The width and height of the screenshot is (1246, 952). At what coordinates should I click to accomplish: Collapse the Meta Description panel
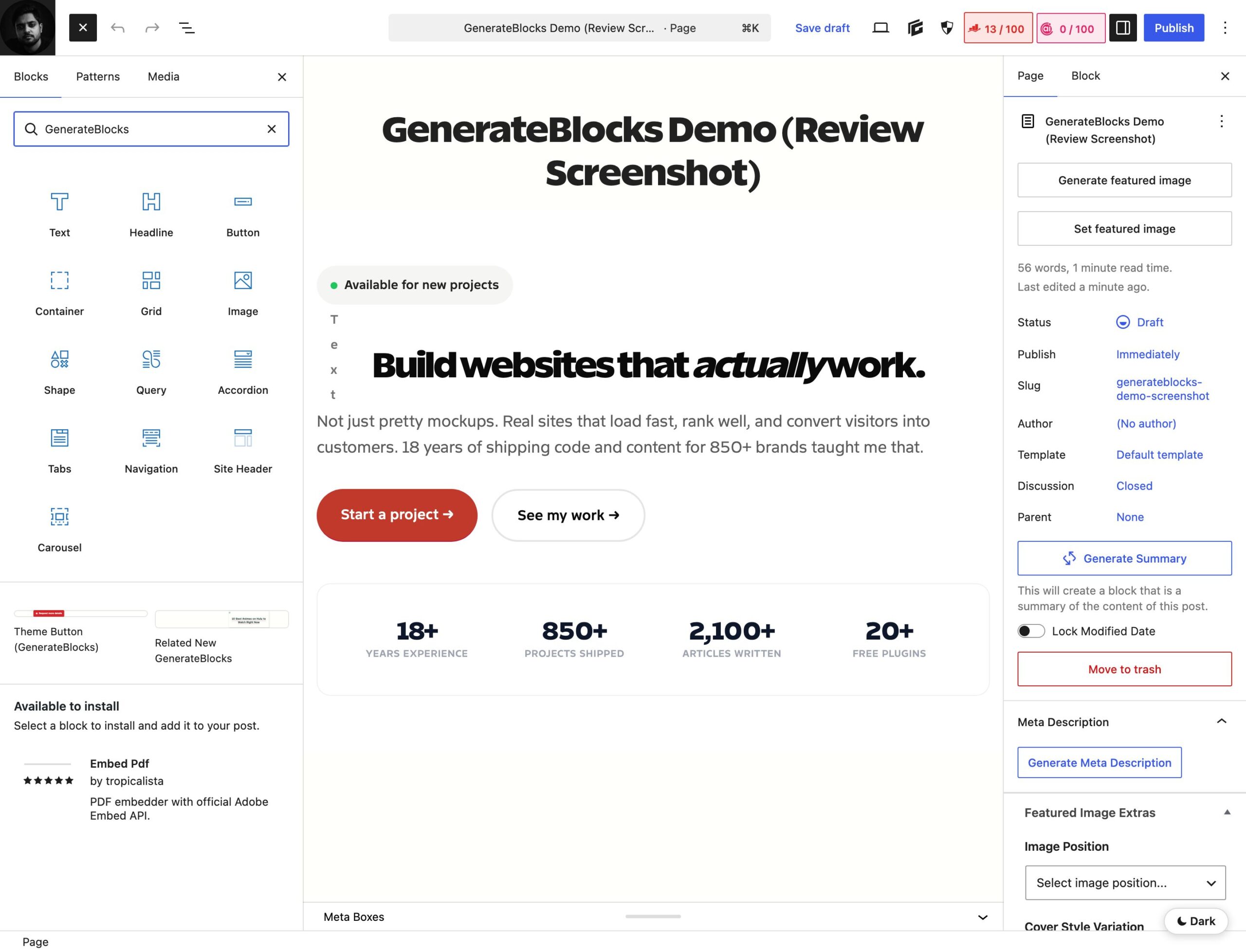tap(1124, 722)
